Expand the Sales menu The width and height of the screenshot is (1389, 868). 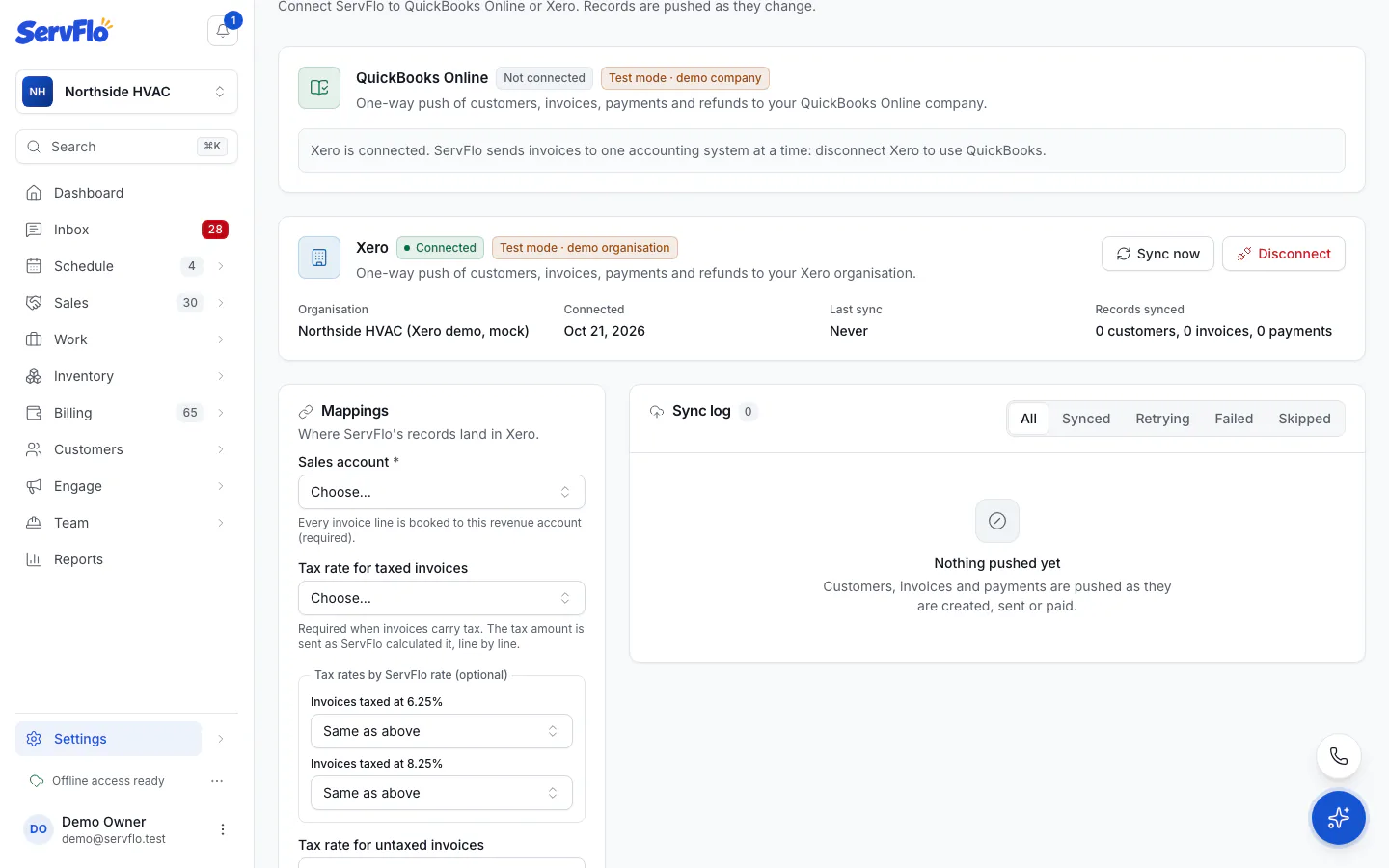tap(221, 303)
